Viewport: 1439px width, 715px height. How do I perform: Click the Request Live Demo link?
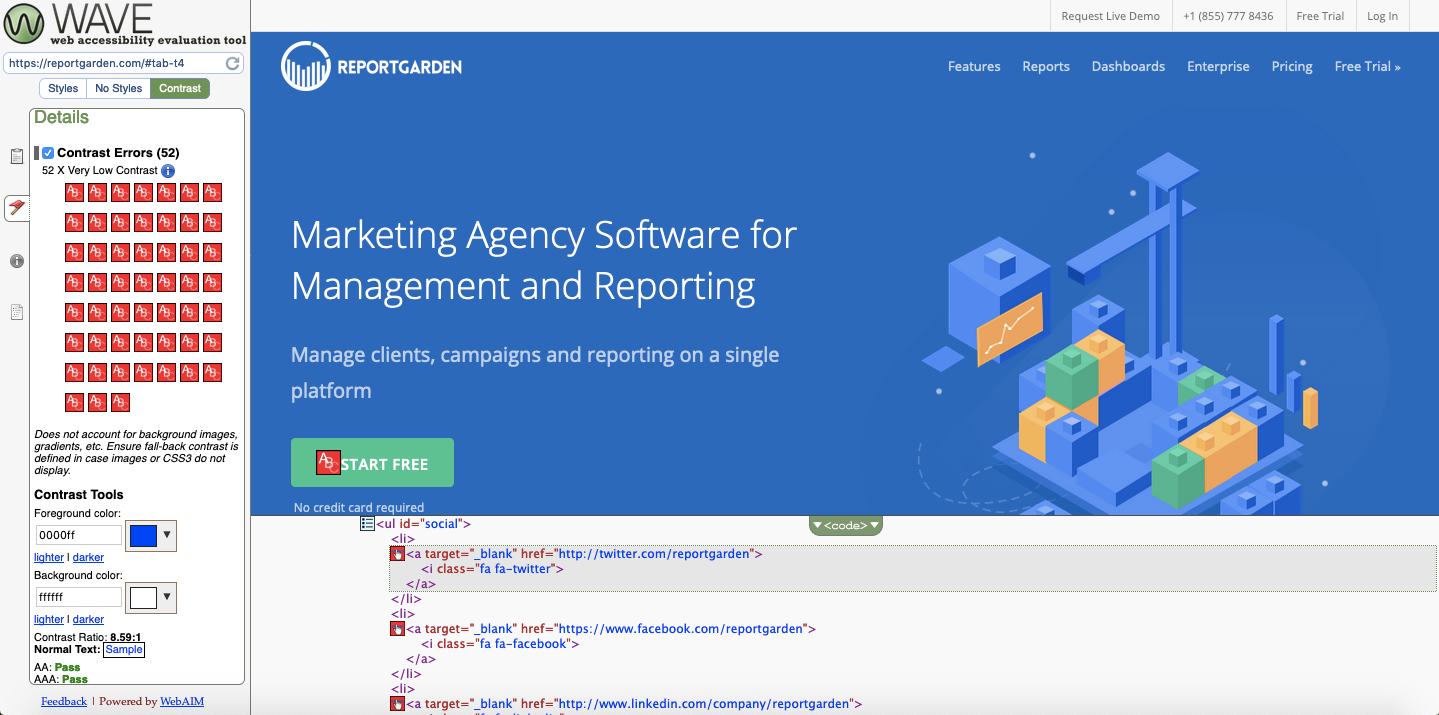click(x=1110, y=16)
